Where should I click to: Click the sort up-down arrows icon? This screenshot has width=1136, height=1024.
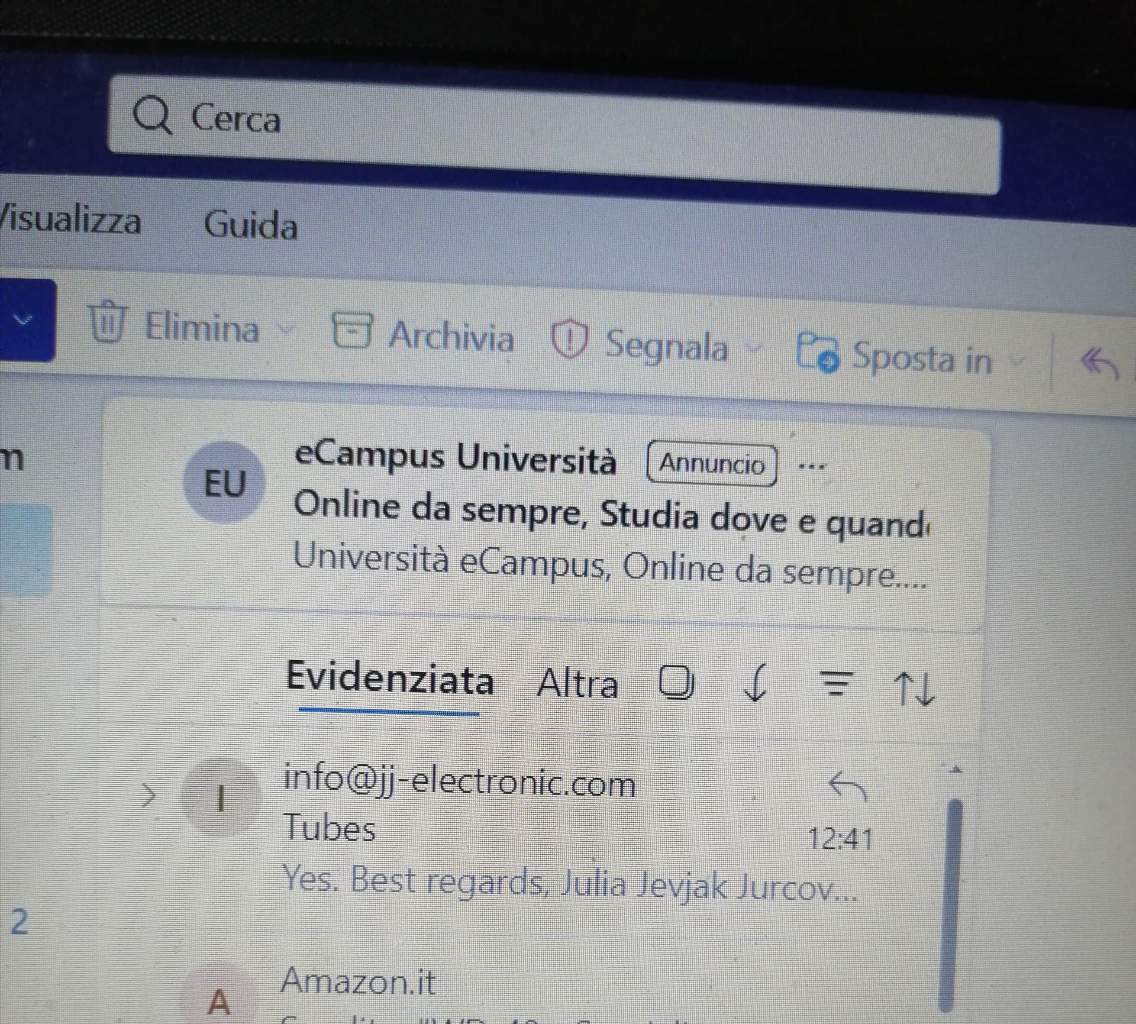coord(914,688)
